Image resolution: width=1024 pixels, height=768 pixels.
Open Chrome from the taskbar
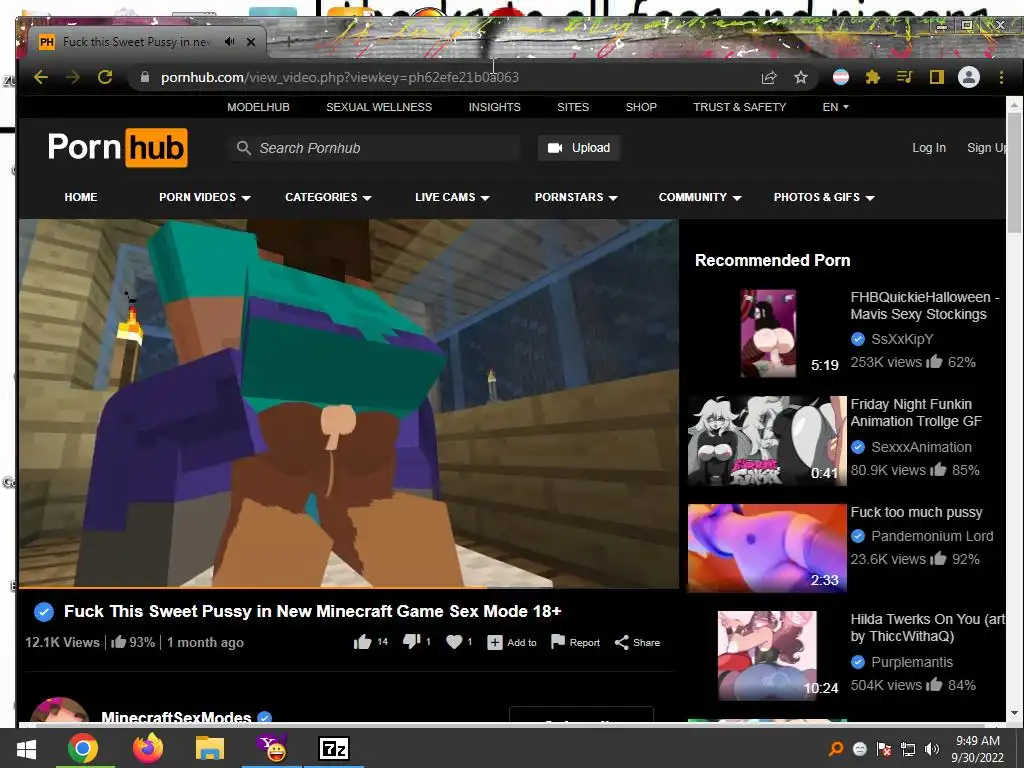[83, 748]
